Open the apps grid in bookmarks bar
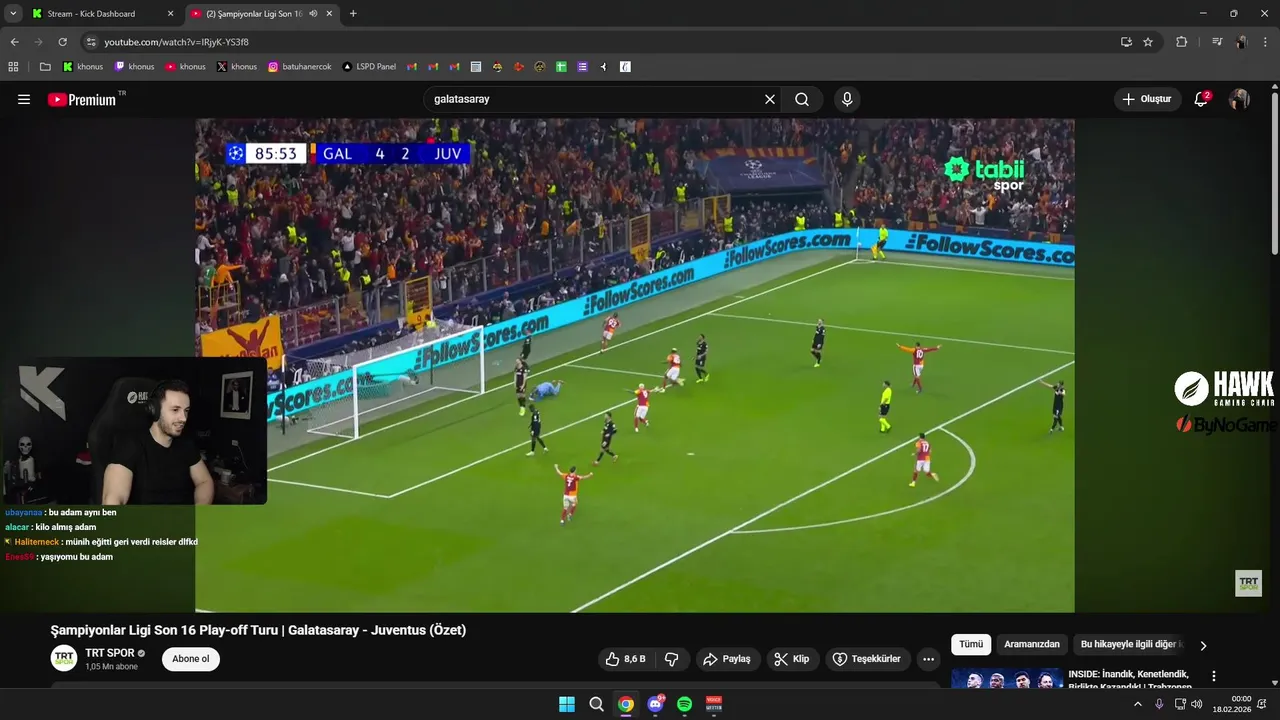Screen dimensions: 1280x720 point(13,67)
